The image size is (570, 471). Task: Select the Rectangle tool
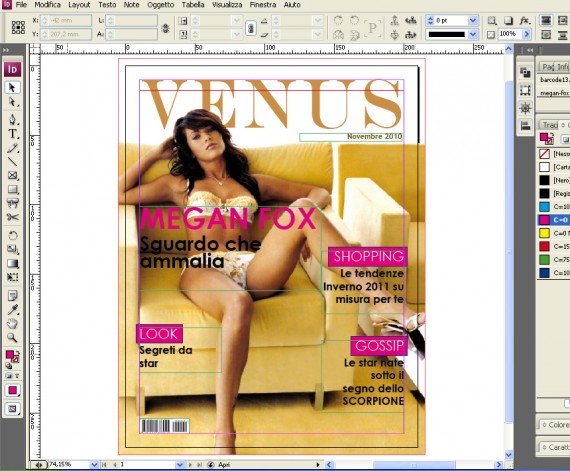[12, 189]
